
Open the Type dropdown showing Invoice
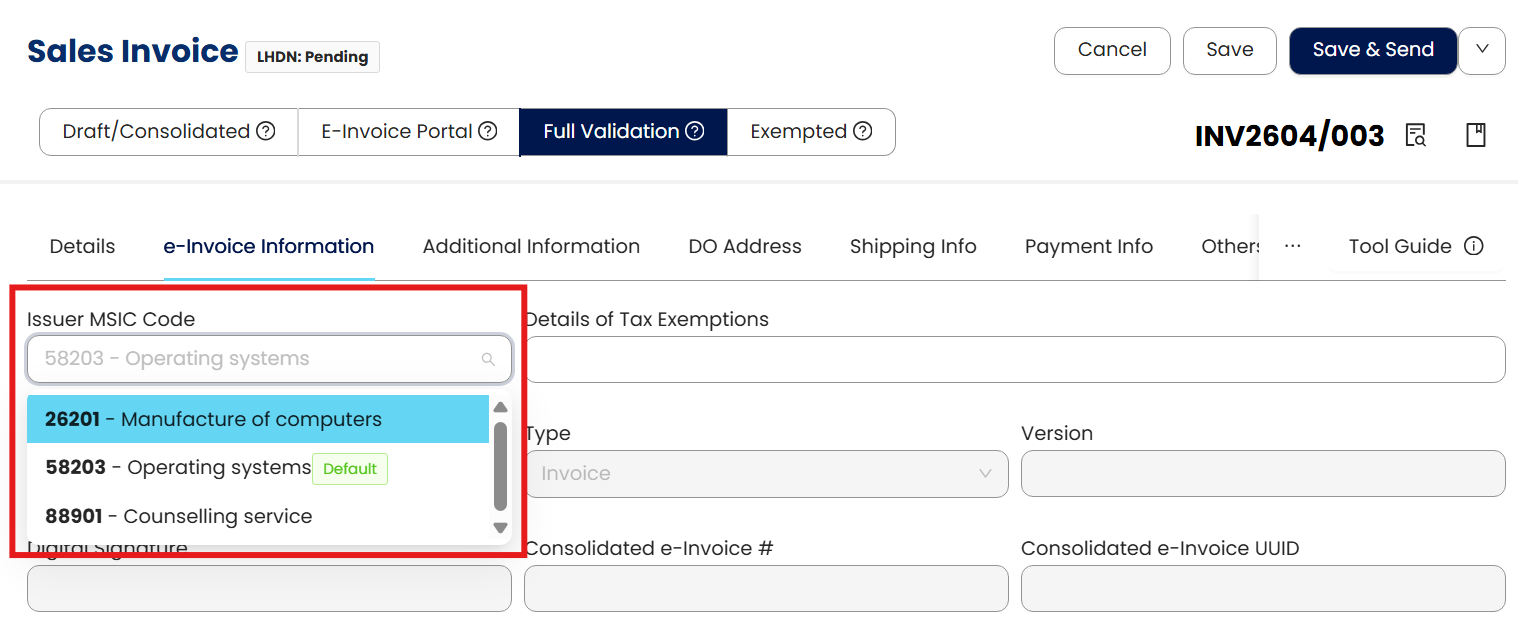pos(766,474)
